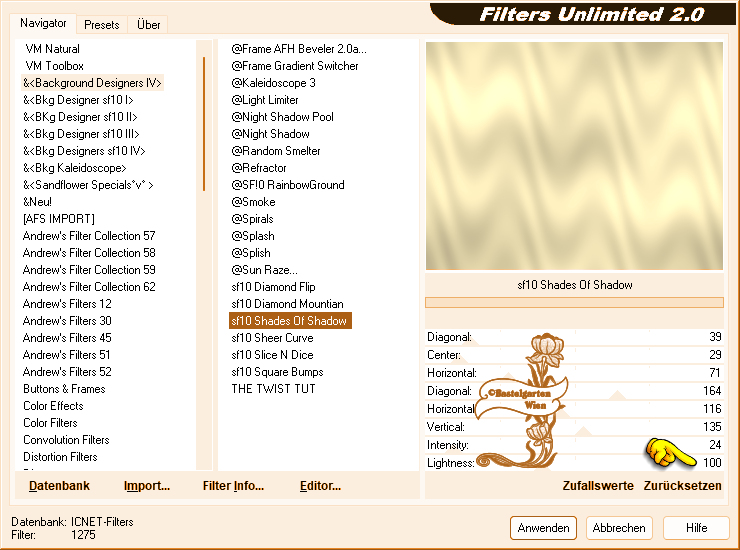Select highlighted sf10 Shades Of Shadow filter
The width and height of the screenshot is (740, 550).
click(x=290, y=321)
